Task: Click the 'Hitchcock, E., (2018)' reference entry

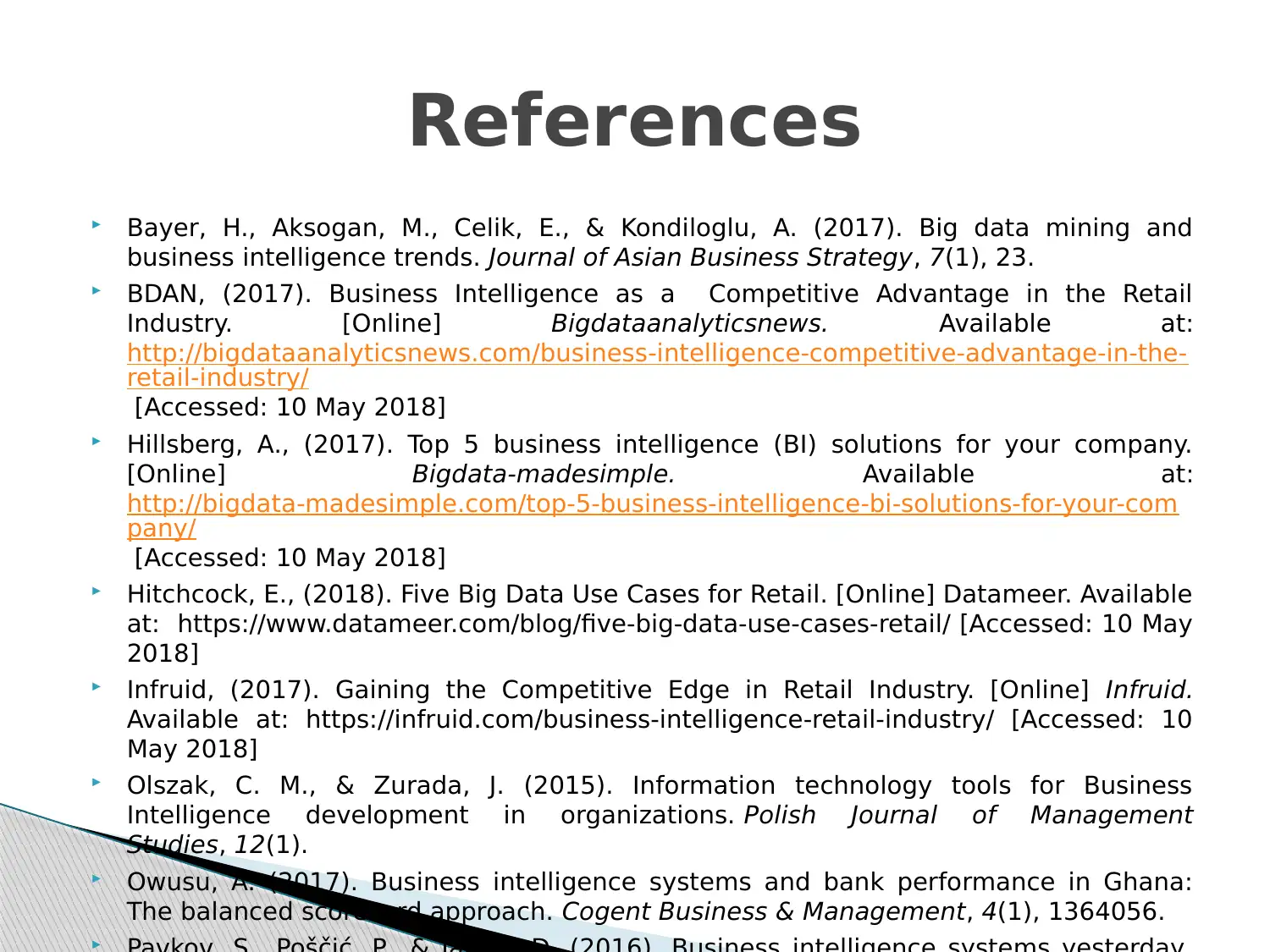Action: click(660, 624)
